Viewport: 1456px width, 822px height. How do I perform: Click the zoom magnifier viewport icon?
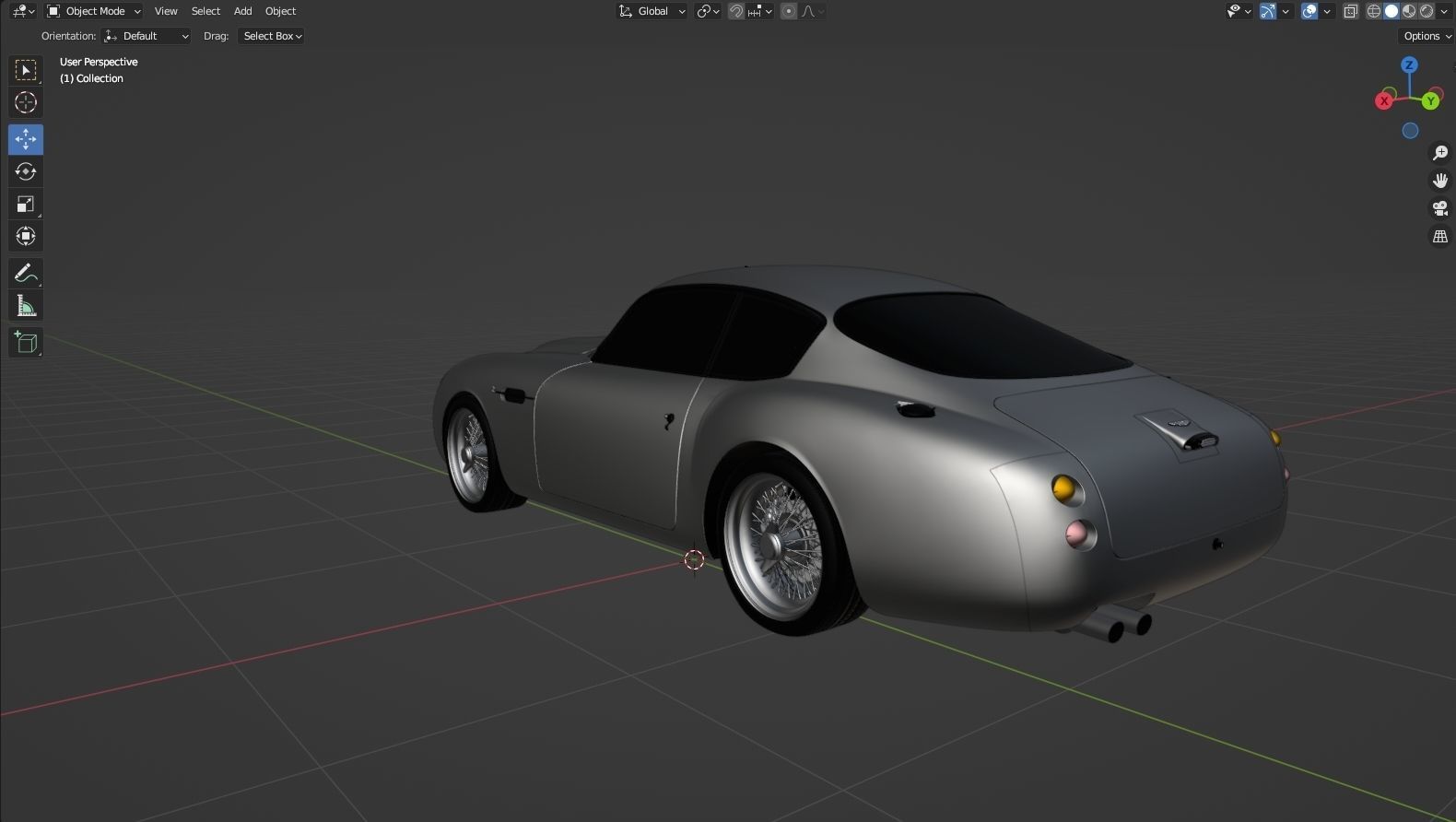[x=1439, y=153]
